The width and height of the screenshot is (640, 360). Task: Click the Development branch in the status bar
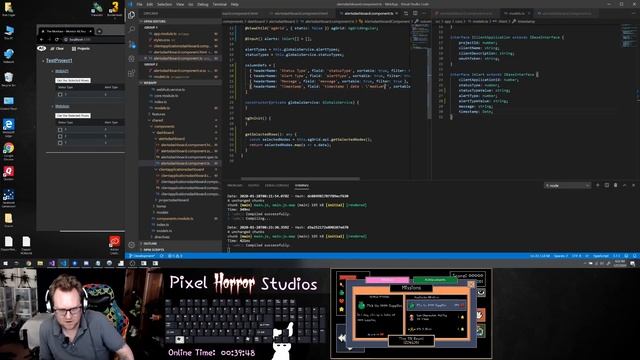pyautogui.click(x=142, y=256)
